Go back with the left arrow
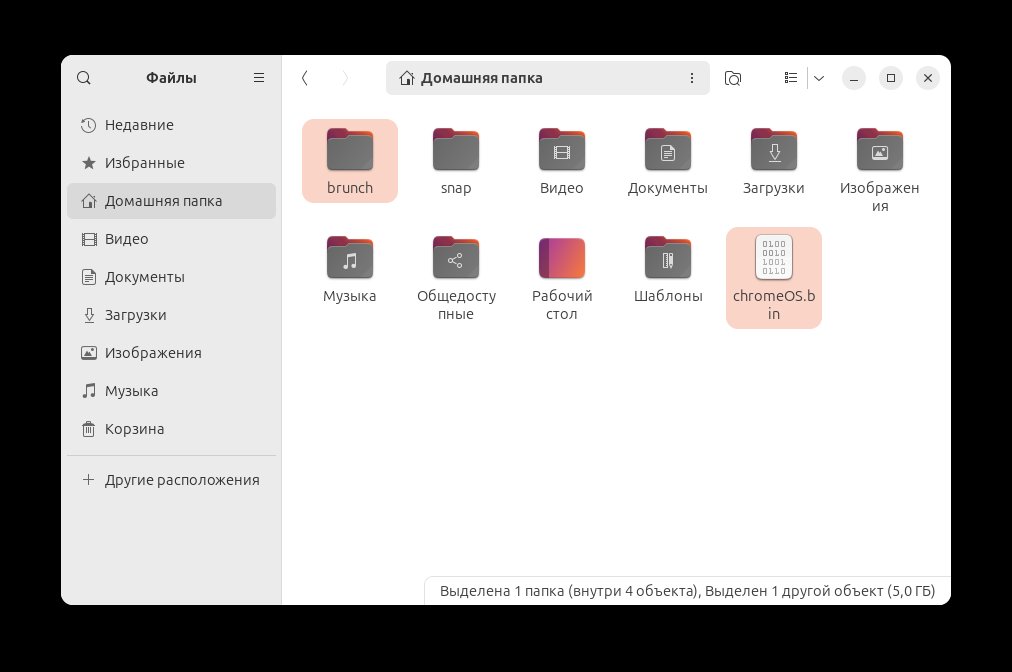The height and width of the screenshot is (672, 1012). coord(305,78)
